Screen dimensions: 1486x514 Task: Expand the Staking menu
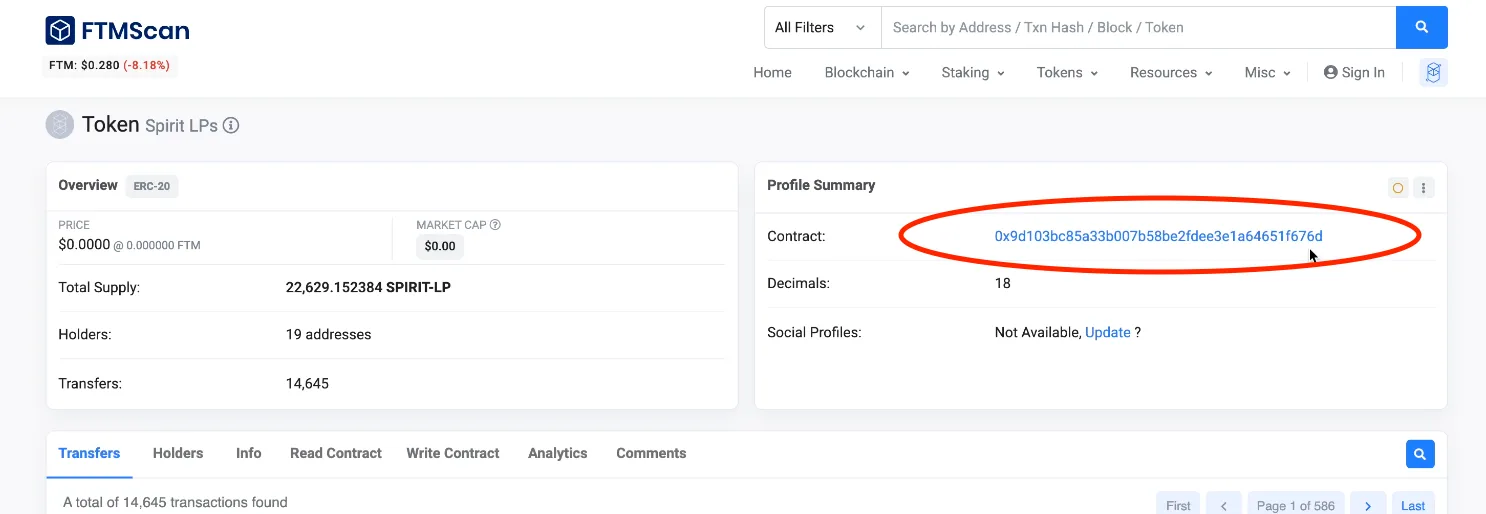point(973,73)
